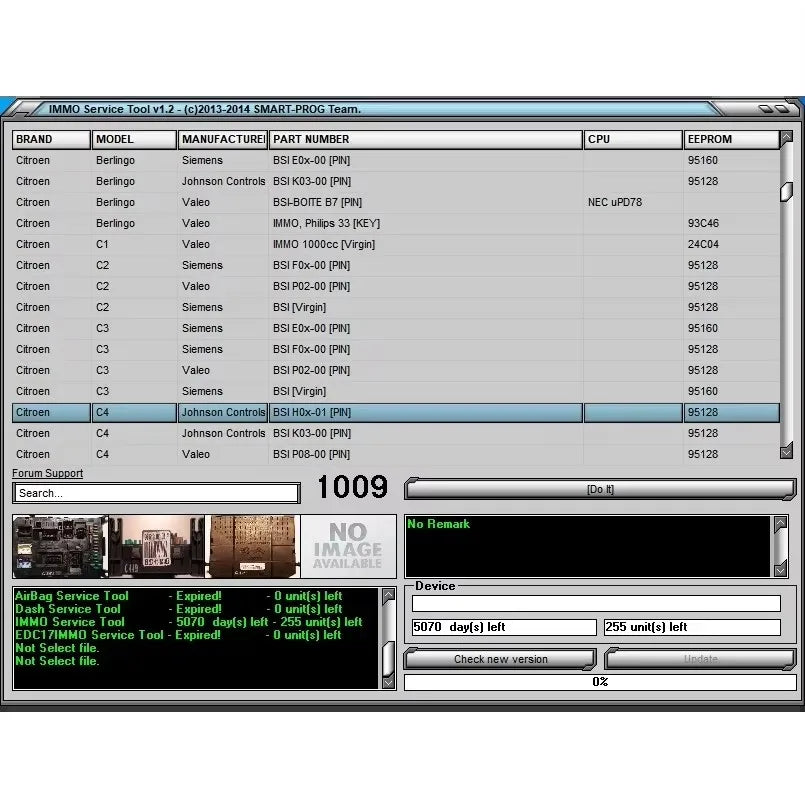Sort the table by the EEPROM column
Image resolution: width=805 pixels, height=805 pixels.
pyautogui.click(x=732, y=139)
